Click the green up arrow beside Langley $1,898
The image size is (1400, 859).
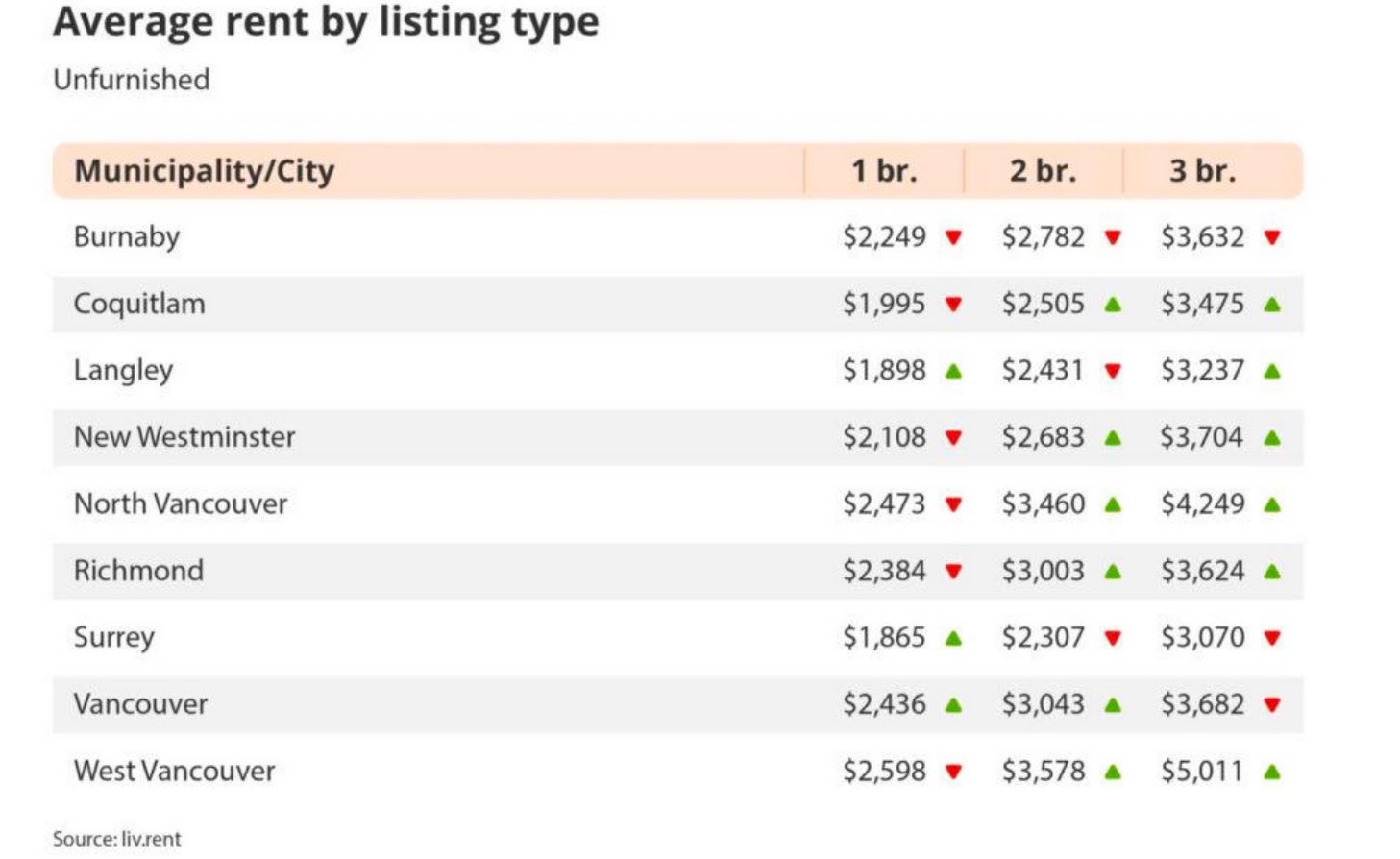953,371
